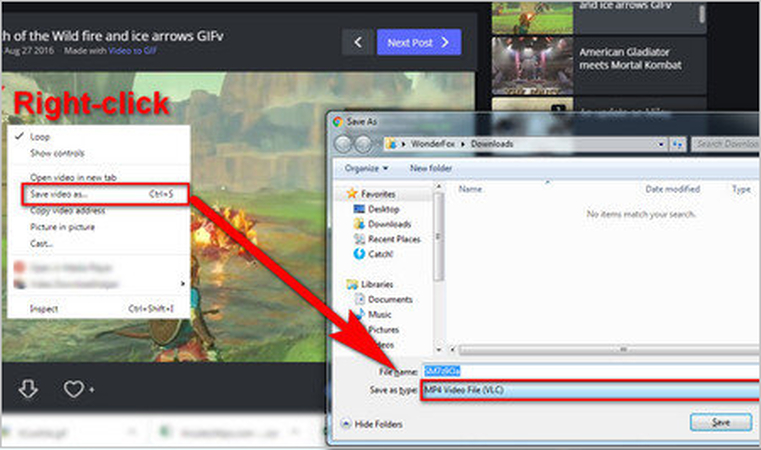
Task: Click navigation pane scroll down arrow
Action: click(x=438, y=350)
